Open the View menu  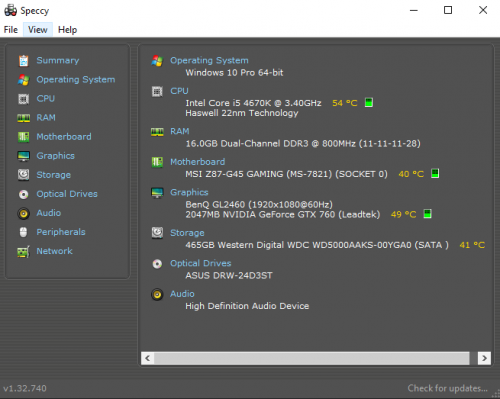tap(38, 30)
